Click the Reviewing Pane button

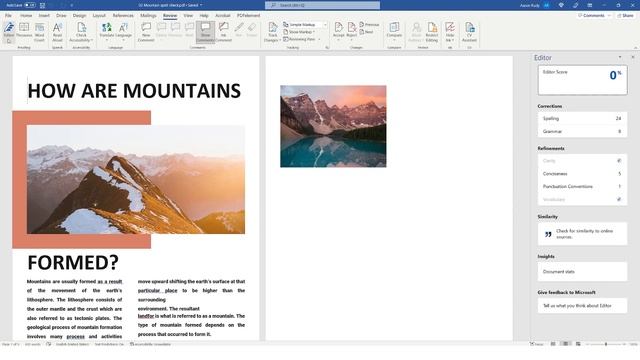coord(299,39)
